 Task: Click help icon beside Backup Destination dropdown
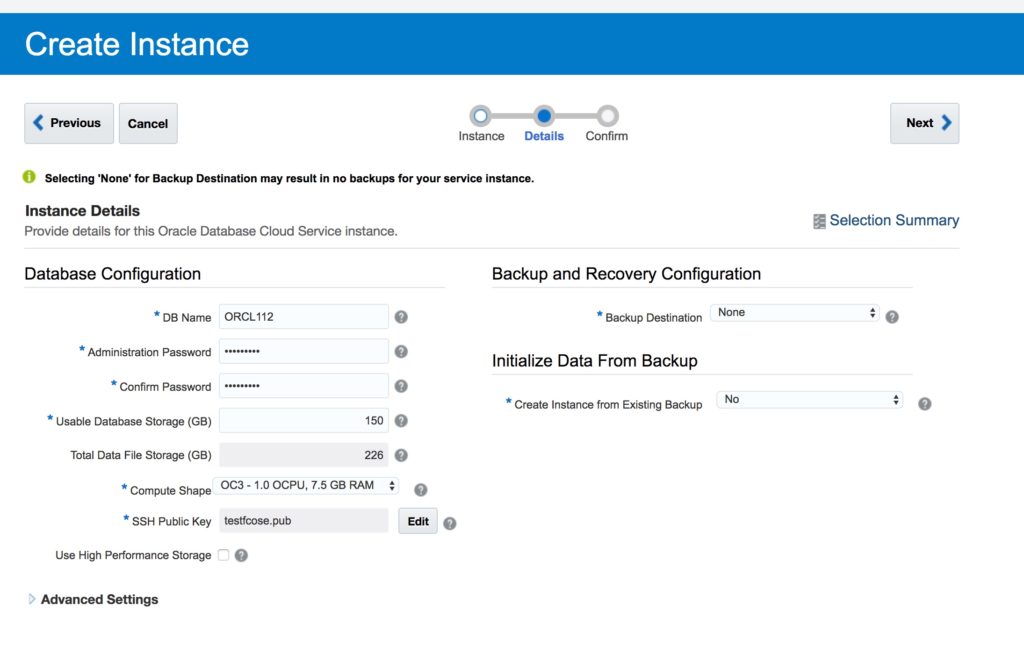(x=892, y=317)
